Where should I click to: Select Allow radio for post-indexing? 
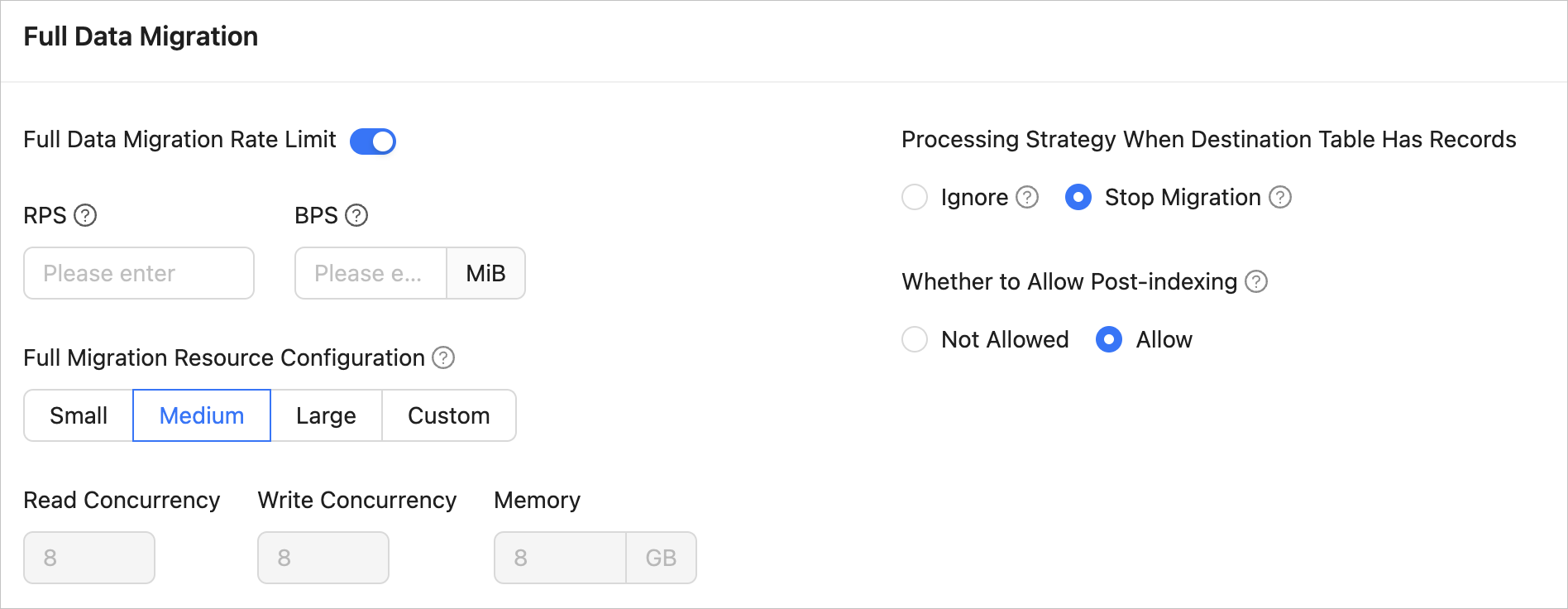1109,339
